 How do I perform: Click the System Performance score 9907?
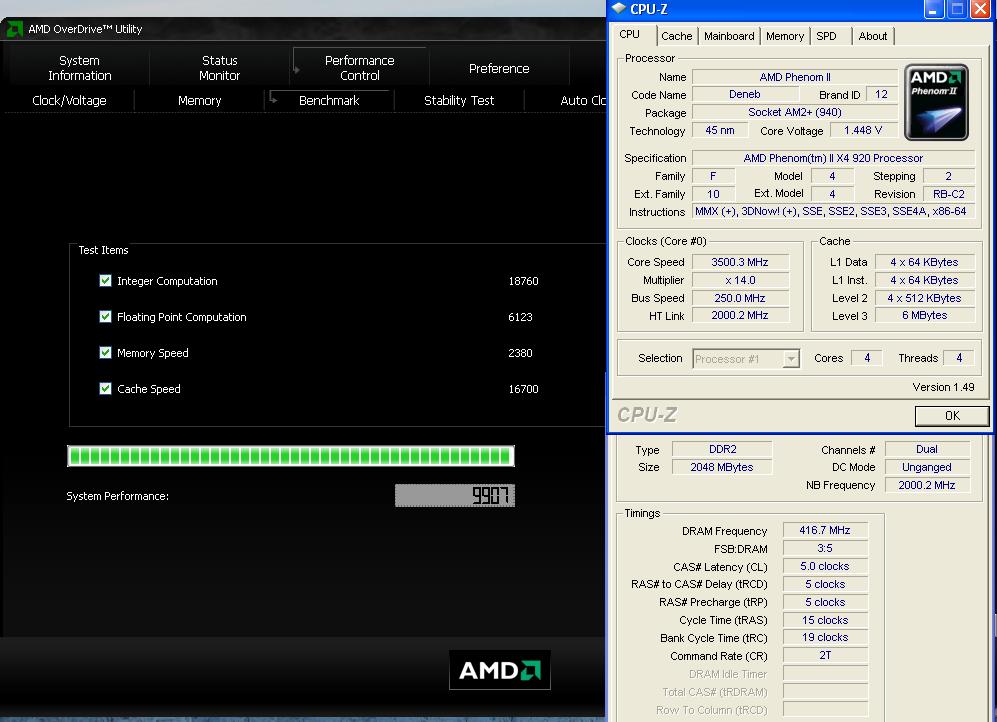pos(455,495)
